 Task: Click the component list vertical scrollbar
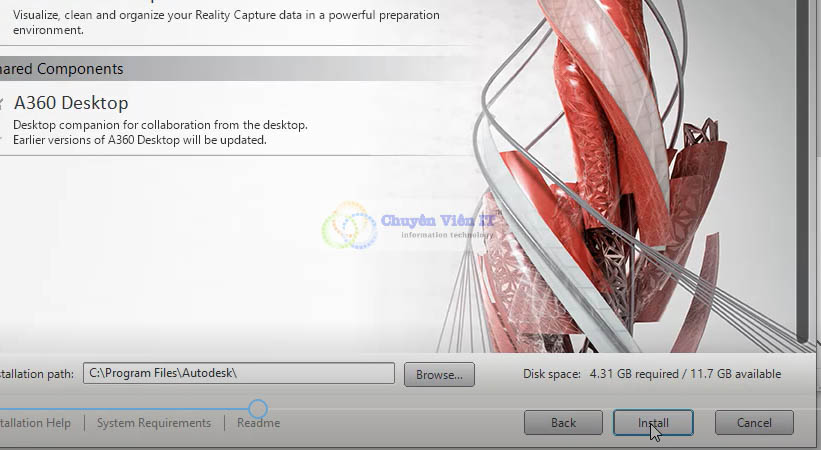tap(803, 170)
